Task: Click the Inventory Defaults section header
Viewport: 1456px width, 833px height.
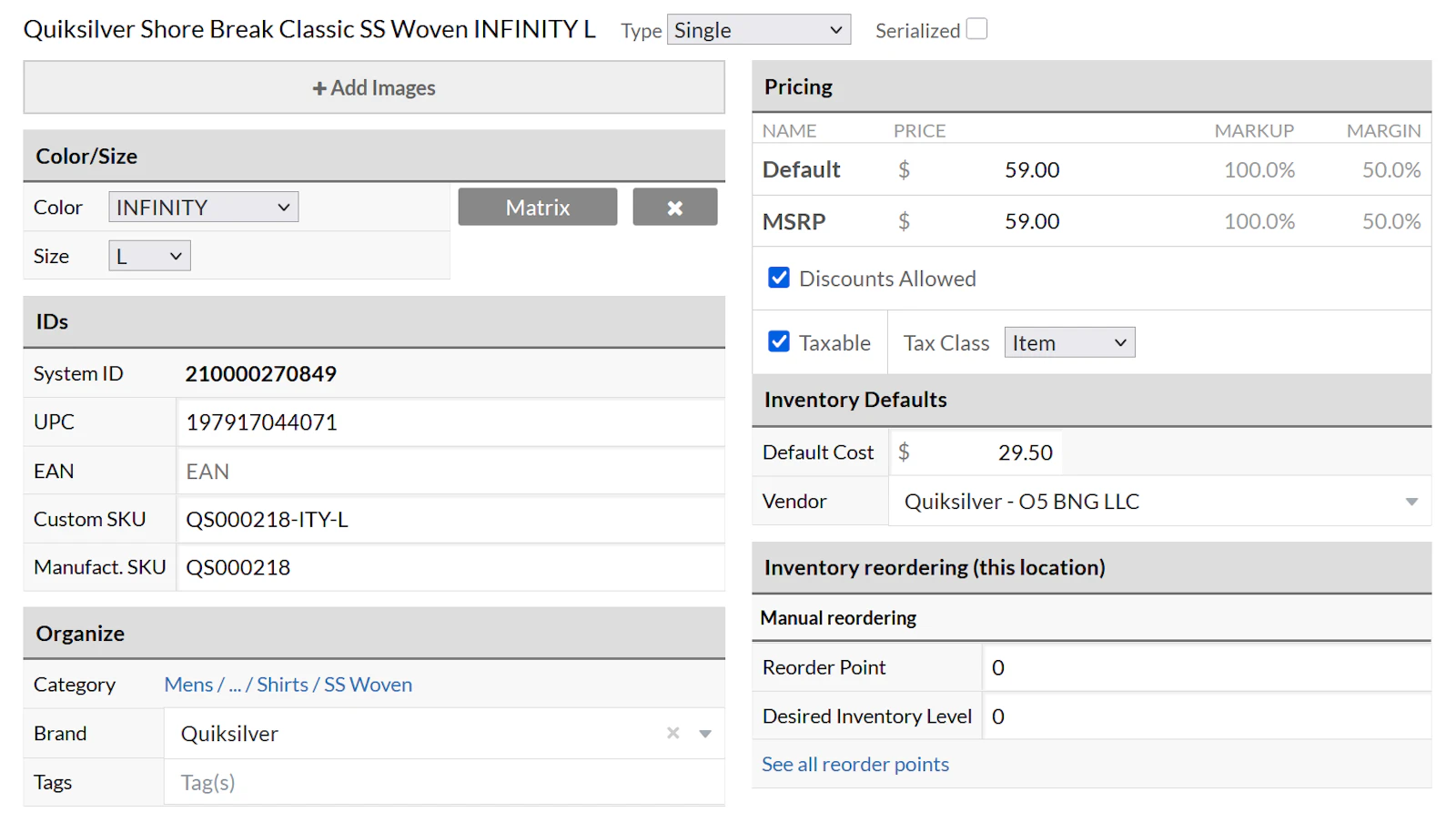Action: point(1091,400)
